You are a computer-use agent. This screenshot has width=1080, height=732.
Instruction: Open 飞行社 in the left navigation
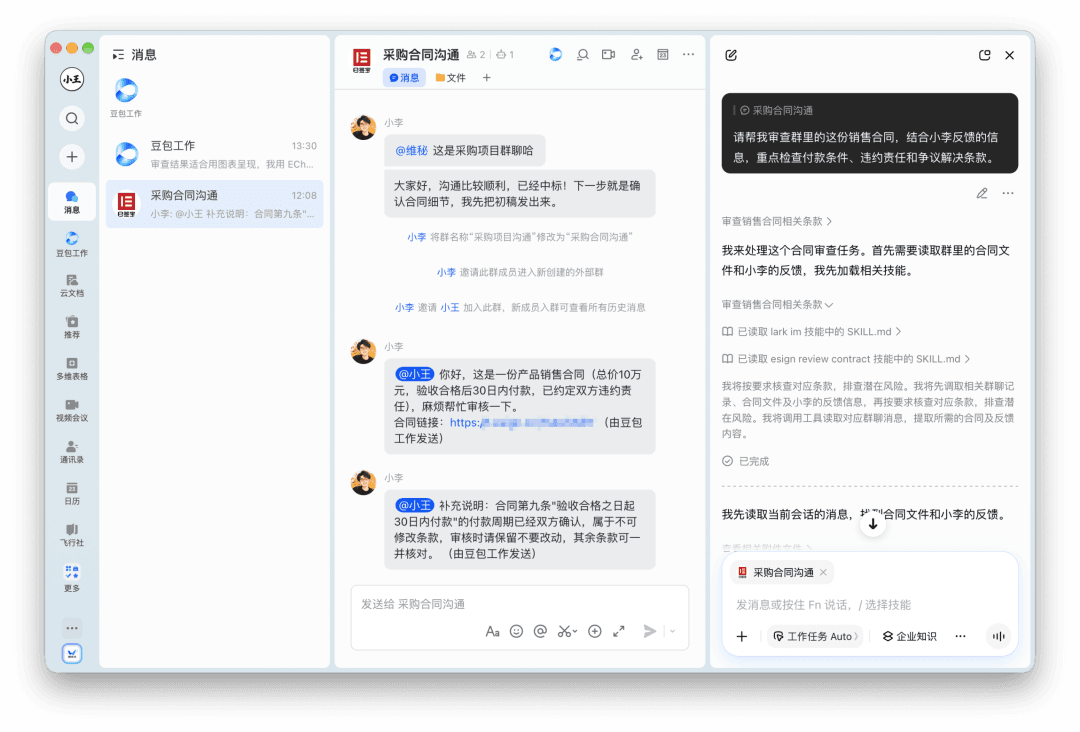click(72, 535)
